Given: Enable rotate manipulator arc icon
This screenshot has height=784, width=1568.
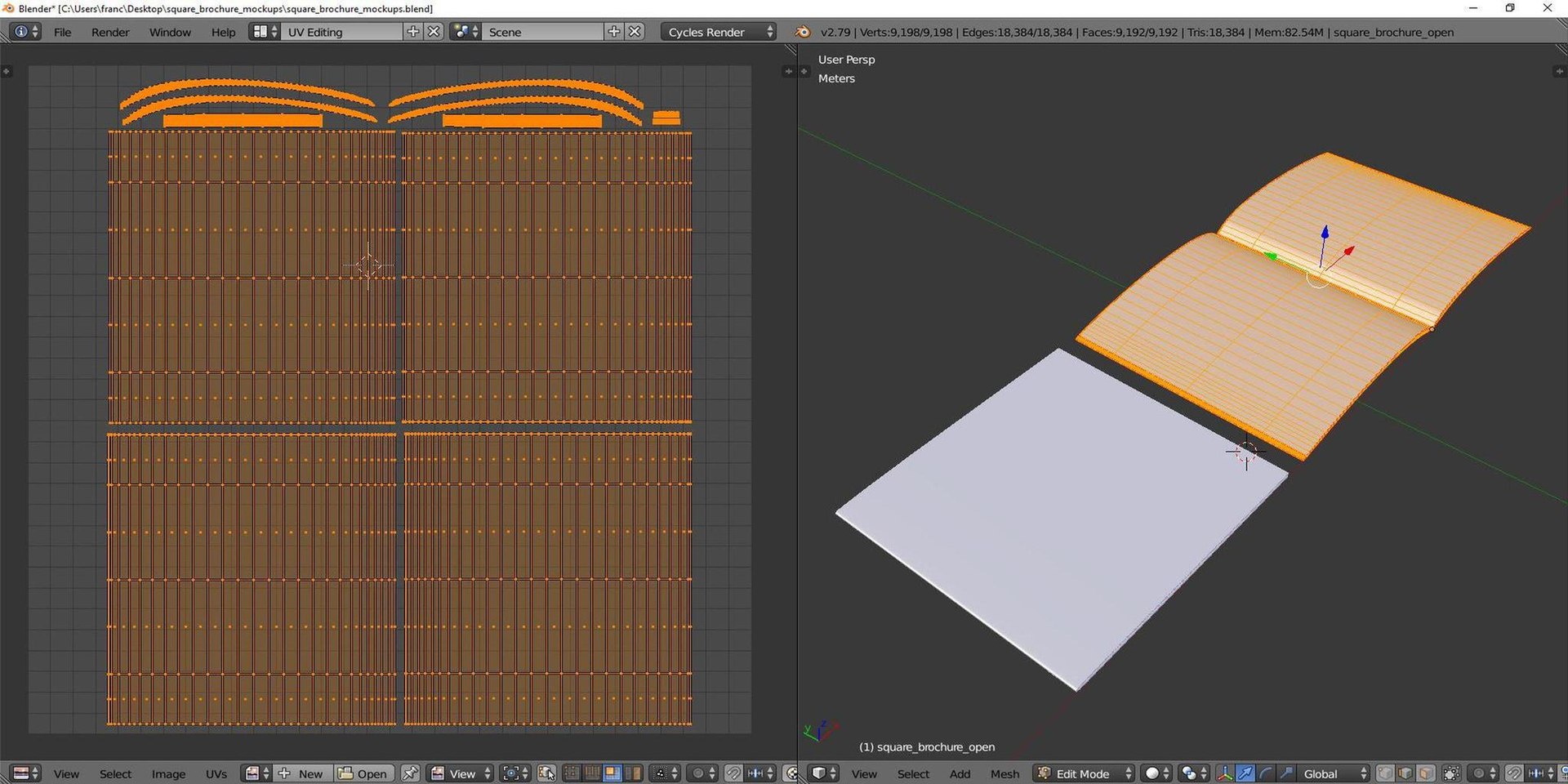Looking at the screenshot, I should [1265, 773].
